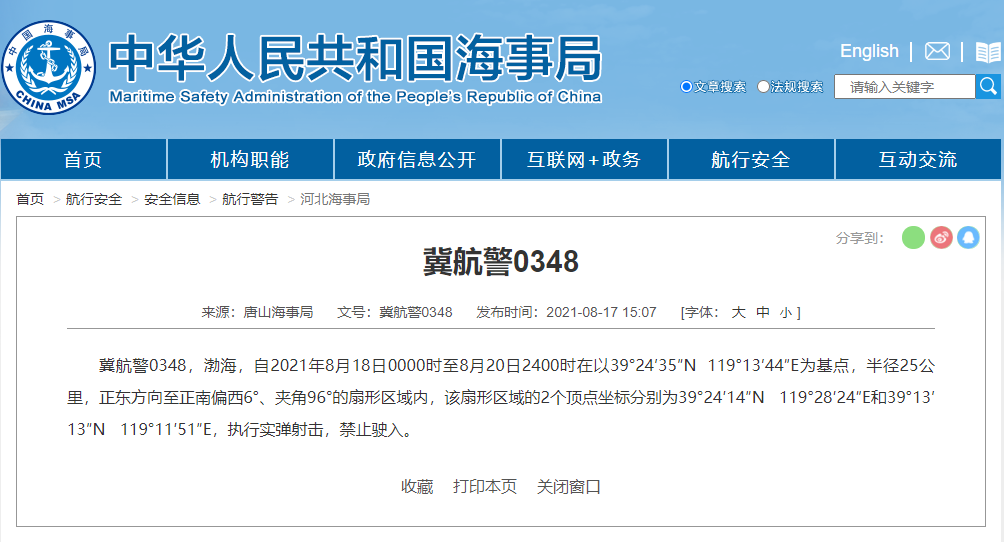
Task: Open the envelope mail icon
Action: tap(937, 51)
